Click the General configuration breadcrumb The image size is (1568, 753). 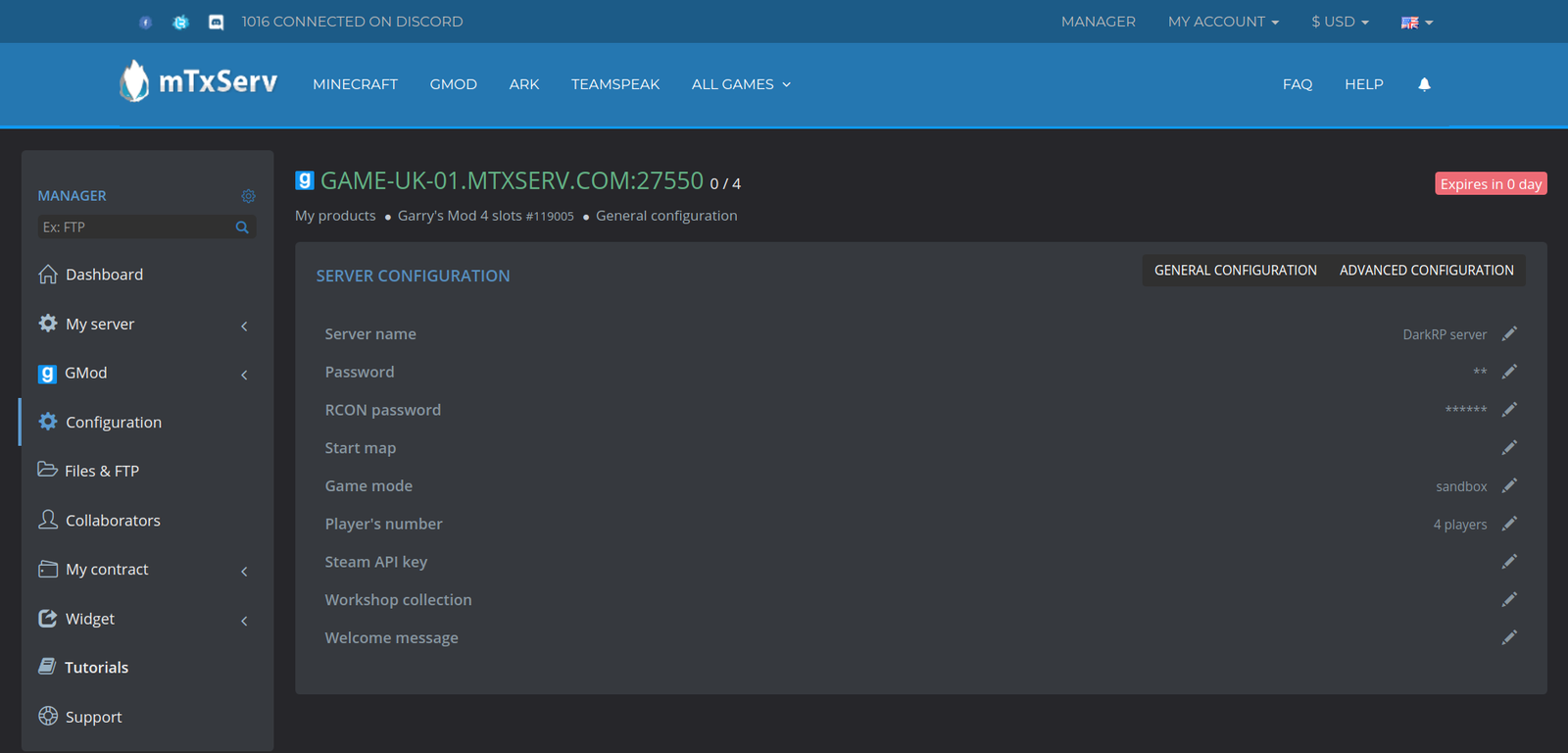tap(666, 216)
